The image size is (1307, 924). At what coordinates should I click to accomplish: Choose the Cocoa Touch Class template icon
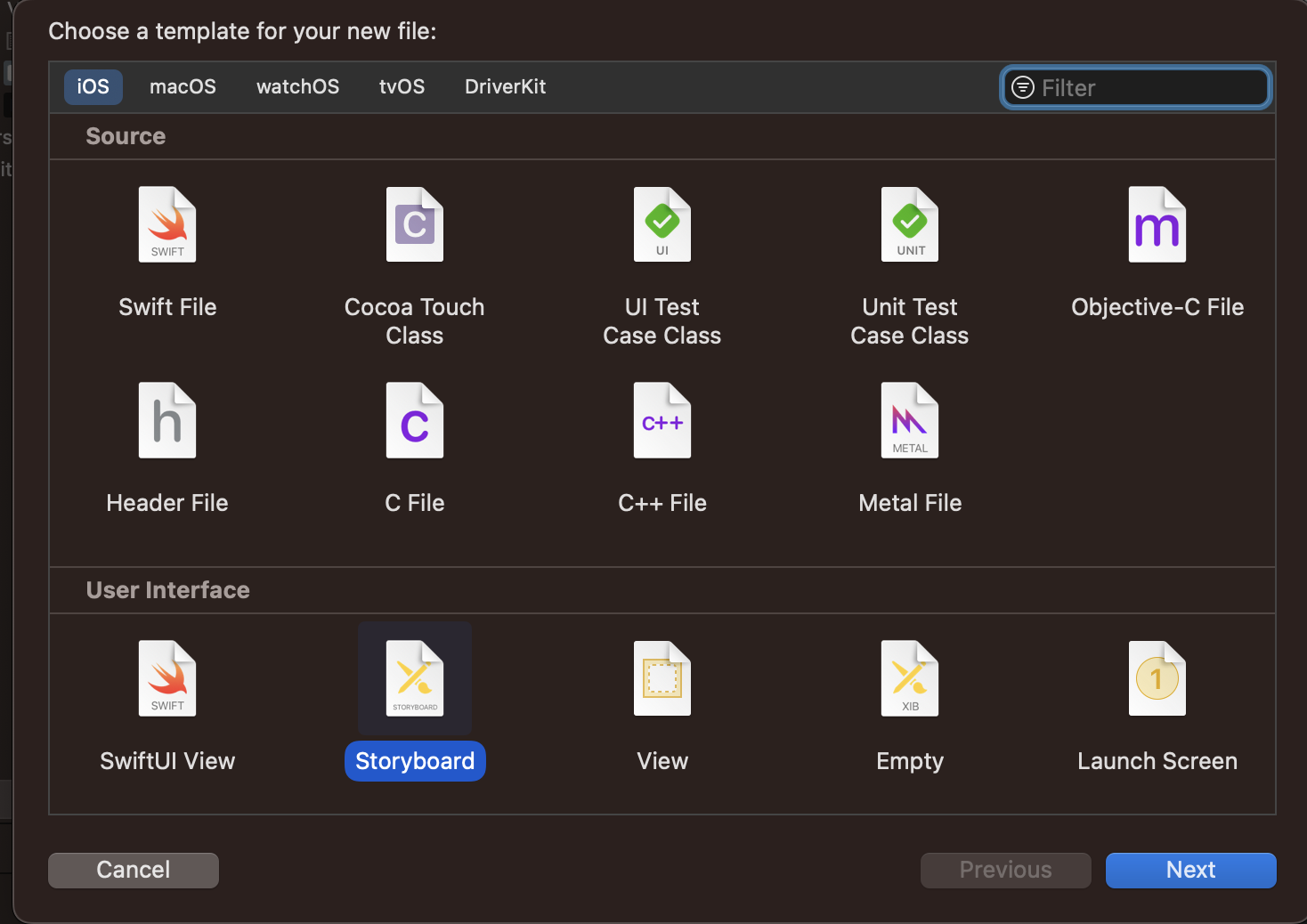click(415, 224)
